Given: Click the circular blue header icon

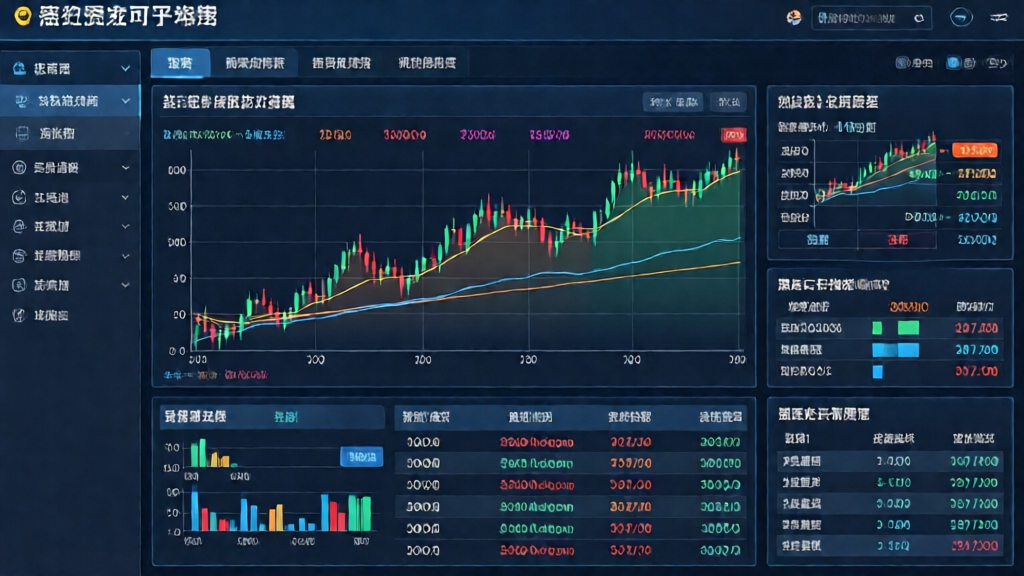Looking at the screenshot, I should point(961,18).
